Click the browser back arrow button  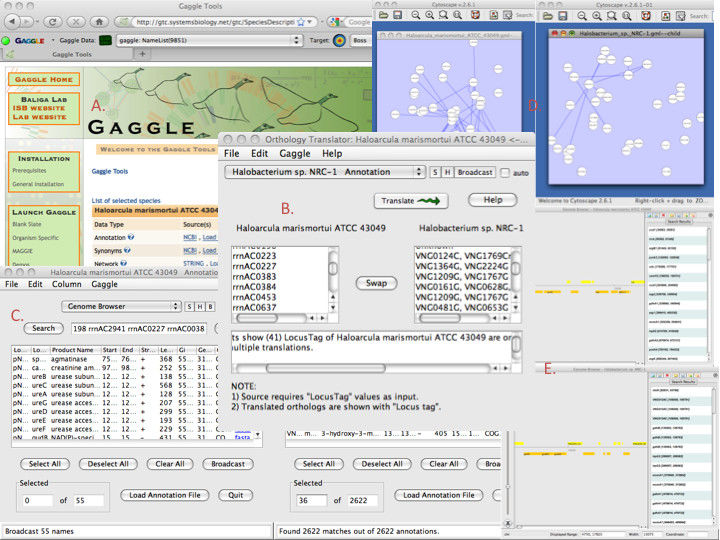11,22
